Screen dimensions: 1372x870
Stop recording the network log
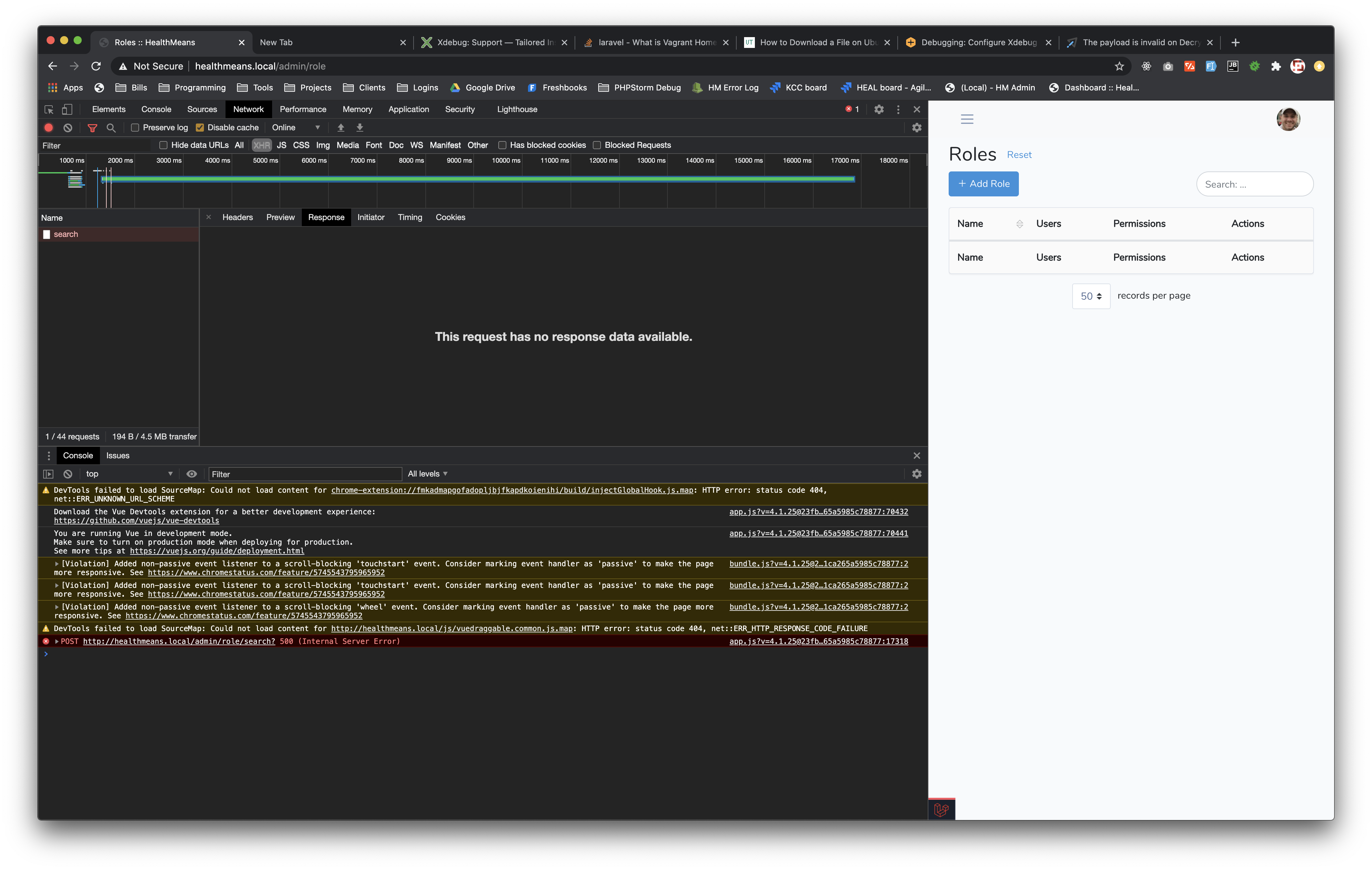48,128
